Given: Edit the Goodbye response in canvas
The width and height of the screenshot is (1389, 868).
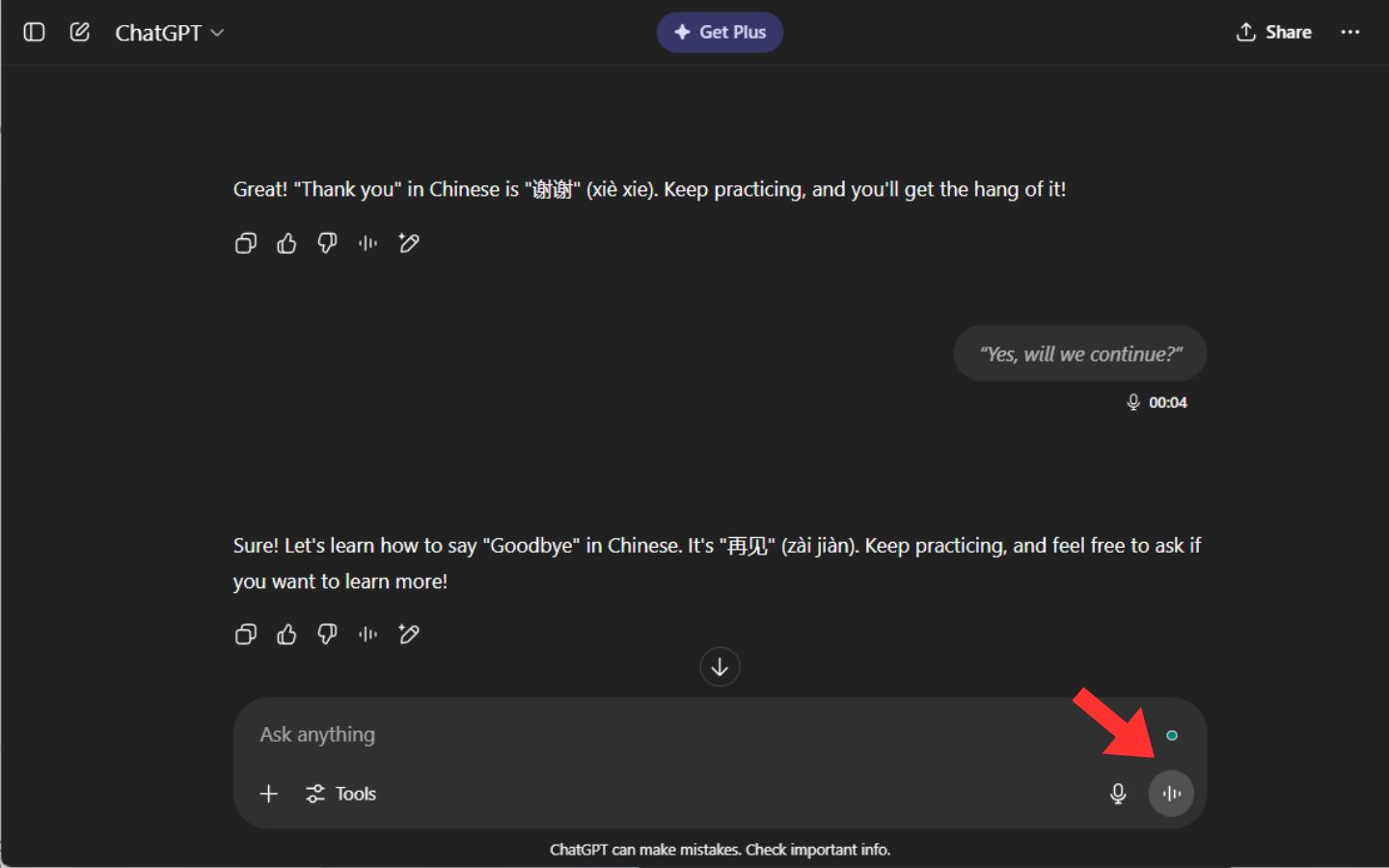Looking at the screenshot, I should pos(408,634).
